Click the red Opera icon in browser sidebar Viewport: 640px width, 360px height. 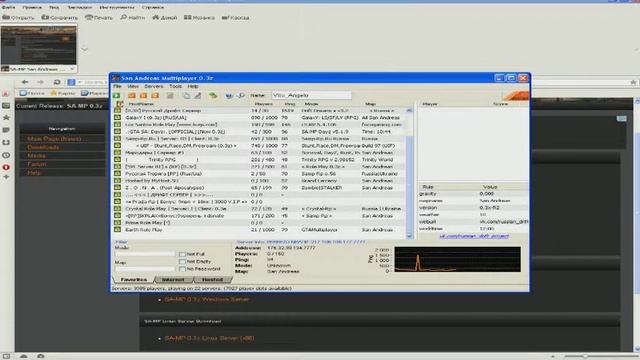[x=6, y=167]
